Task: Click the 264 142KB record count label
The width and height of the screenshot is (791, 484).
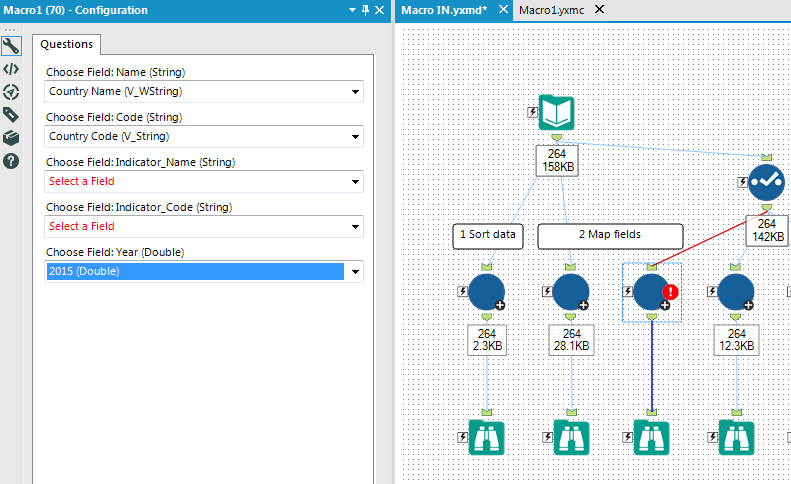Action: point(768,230)
